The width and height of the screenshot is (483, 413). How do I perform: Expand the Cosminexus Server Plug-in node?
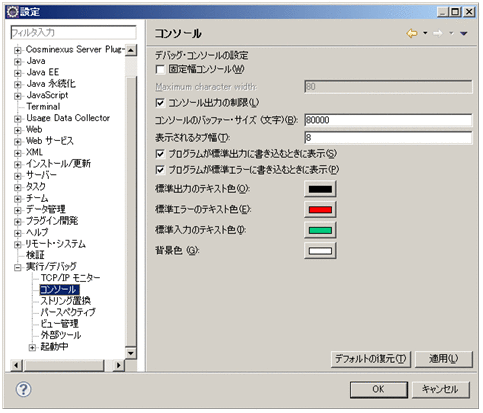(17, 50)
